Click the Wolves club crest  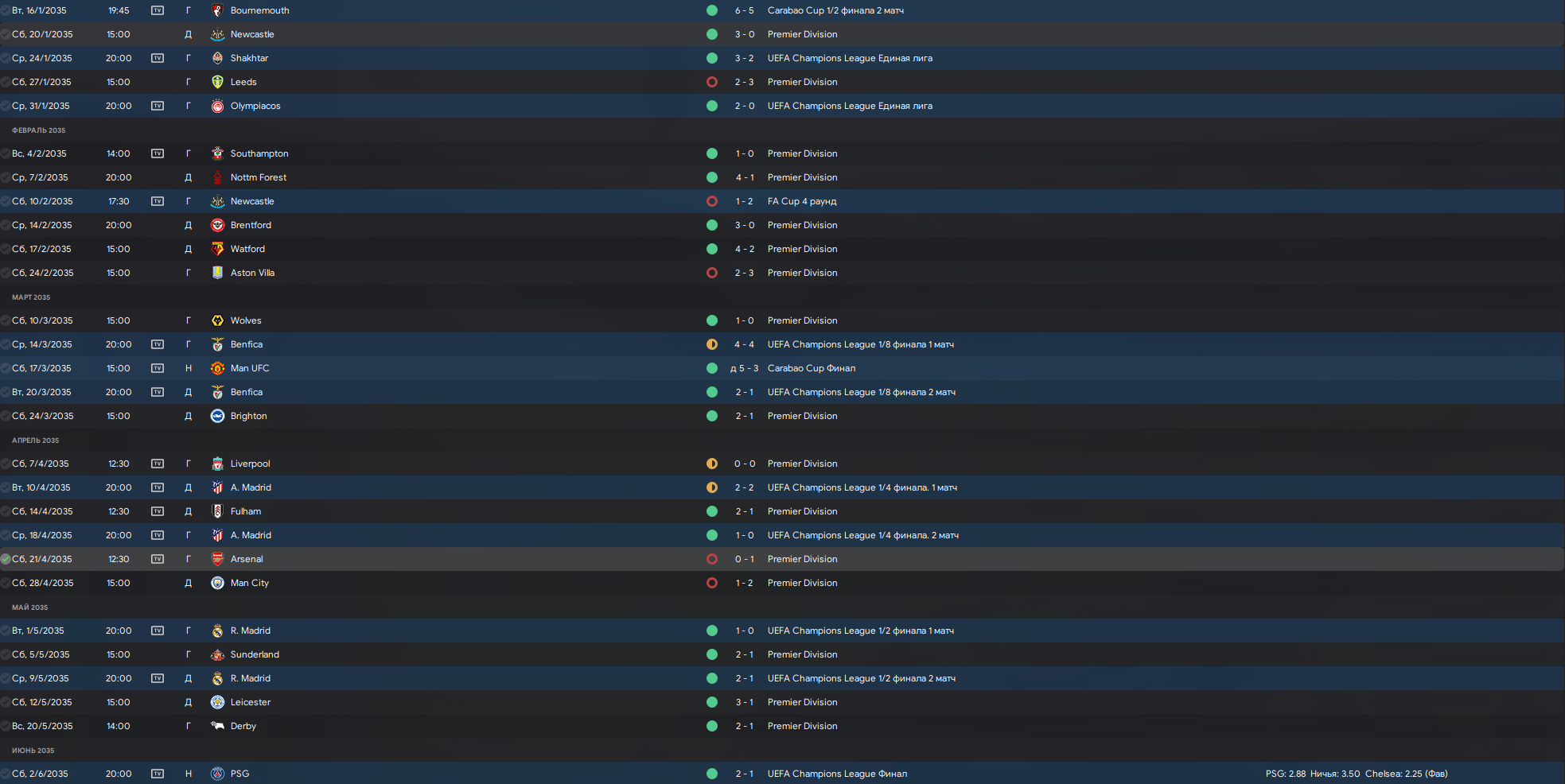point(217,320)
